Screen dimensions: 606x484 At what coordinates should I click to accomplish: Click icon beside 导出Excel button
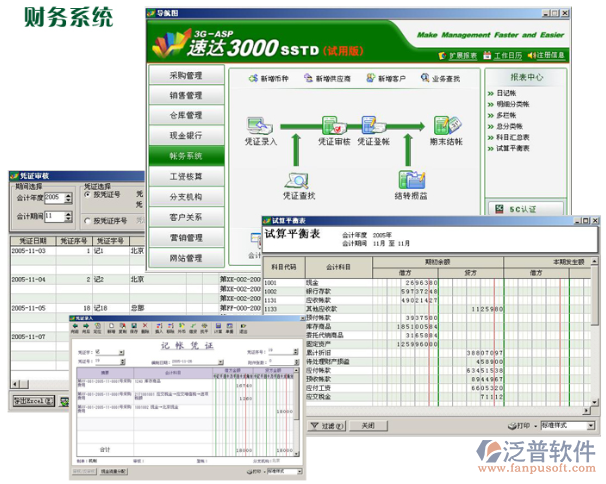tap(65, 401)
